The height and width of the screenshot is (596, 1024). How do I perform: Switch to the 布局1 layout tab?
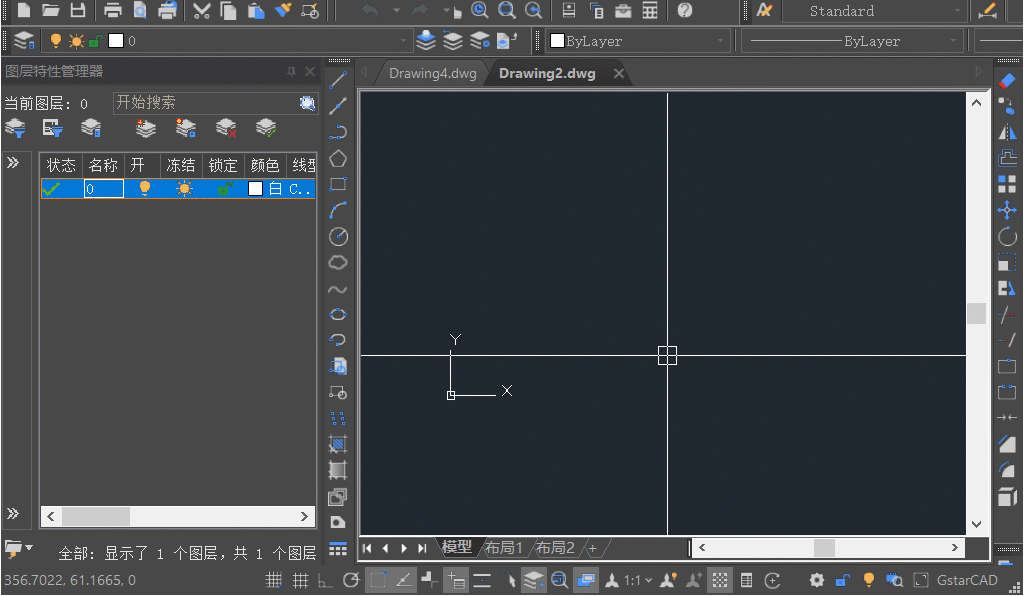tap(504, 548)
